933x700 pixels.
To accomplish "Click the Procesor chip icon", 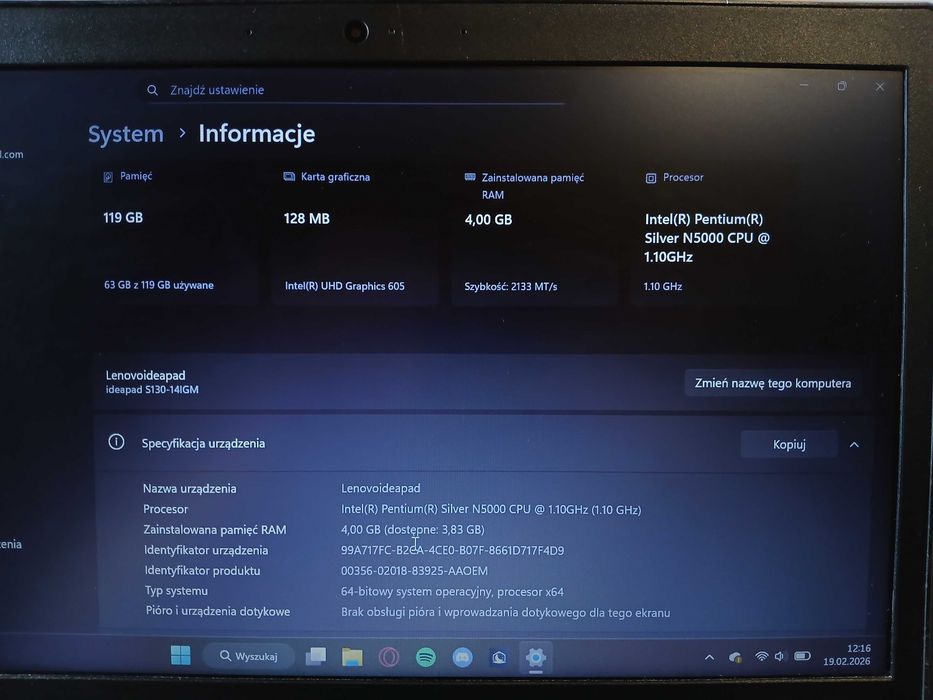I will point(651,178).
